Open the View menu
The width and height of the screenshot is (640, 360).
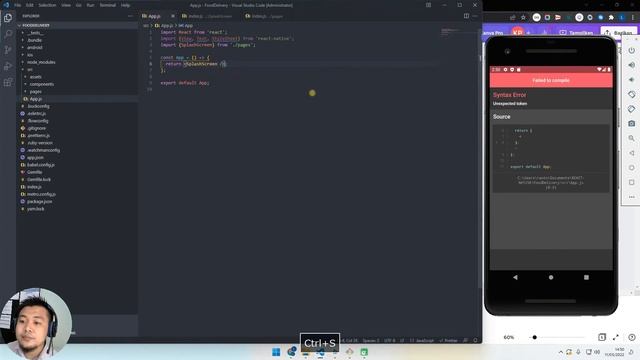tap(66, 5)
